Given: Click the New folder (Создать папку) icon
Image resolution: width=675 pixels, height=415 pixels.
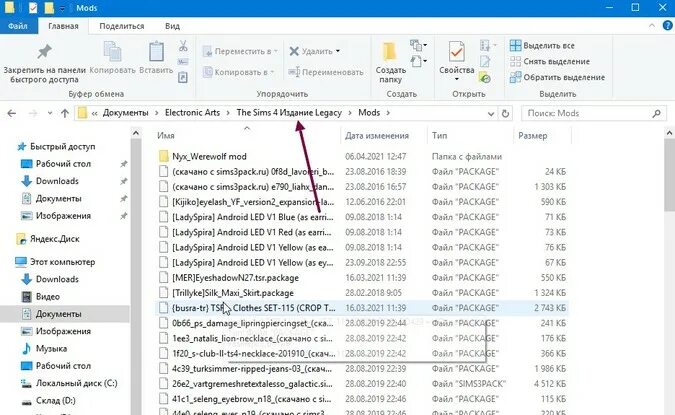Looking at the screenshot, I should tap(390, 52).
